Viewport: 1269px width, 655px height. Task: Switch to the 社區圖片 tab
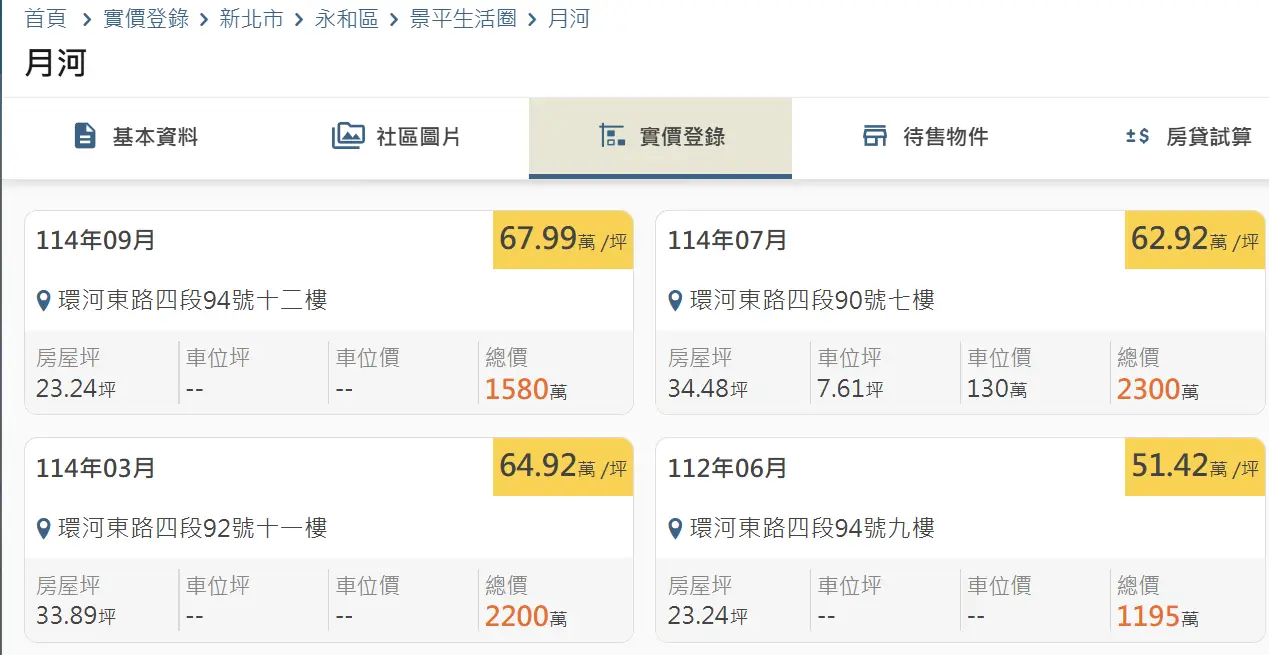point(418,137)
